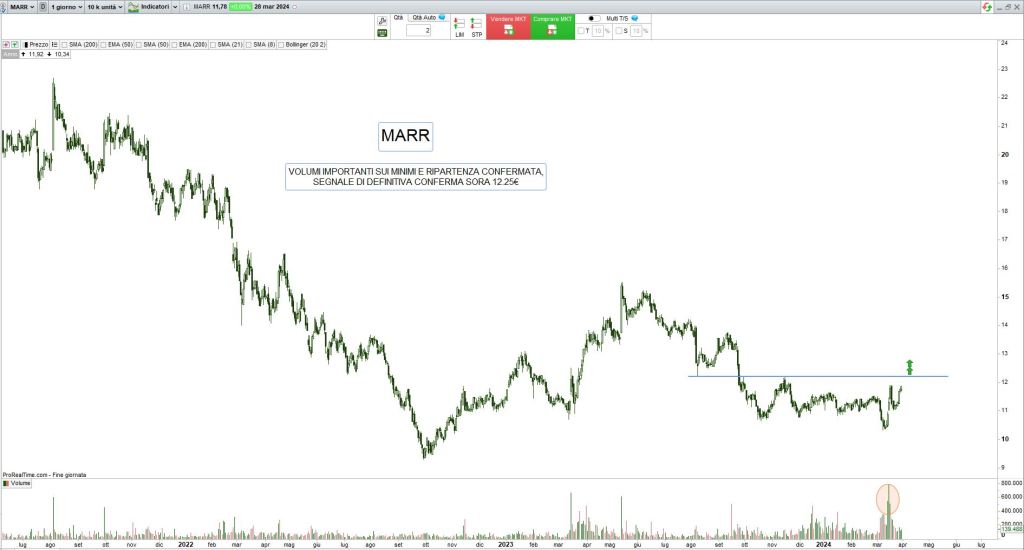Toggle the Multi T/S switch

[x=594, y=18]
